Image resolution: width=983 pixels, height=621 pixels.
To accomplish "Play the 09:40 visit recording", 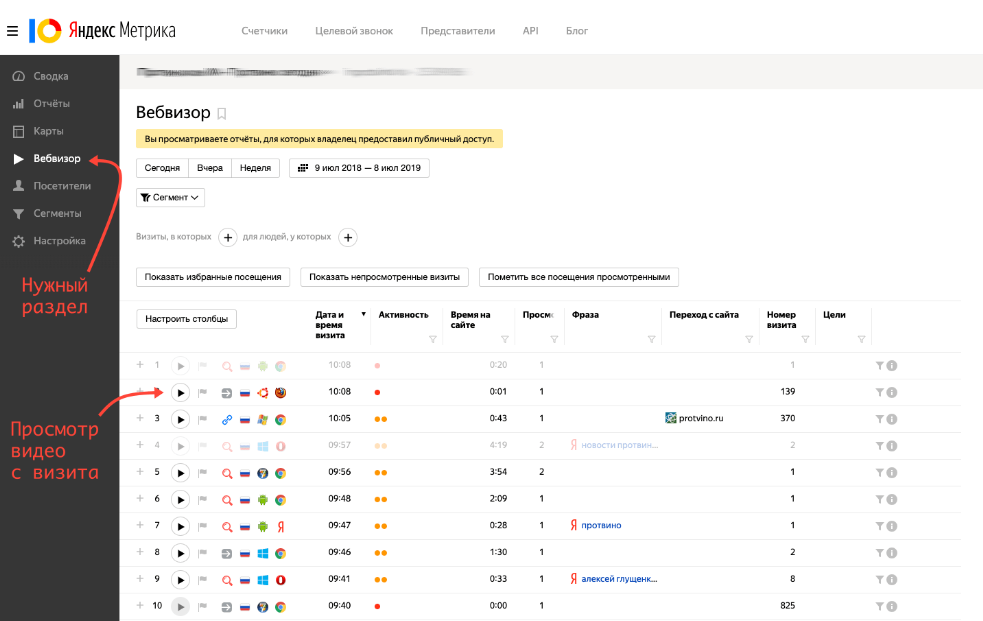I will pyautogui.click(x=181, y=607).
